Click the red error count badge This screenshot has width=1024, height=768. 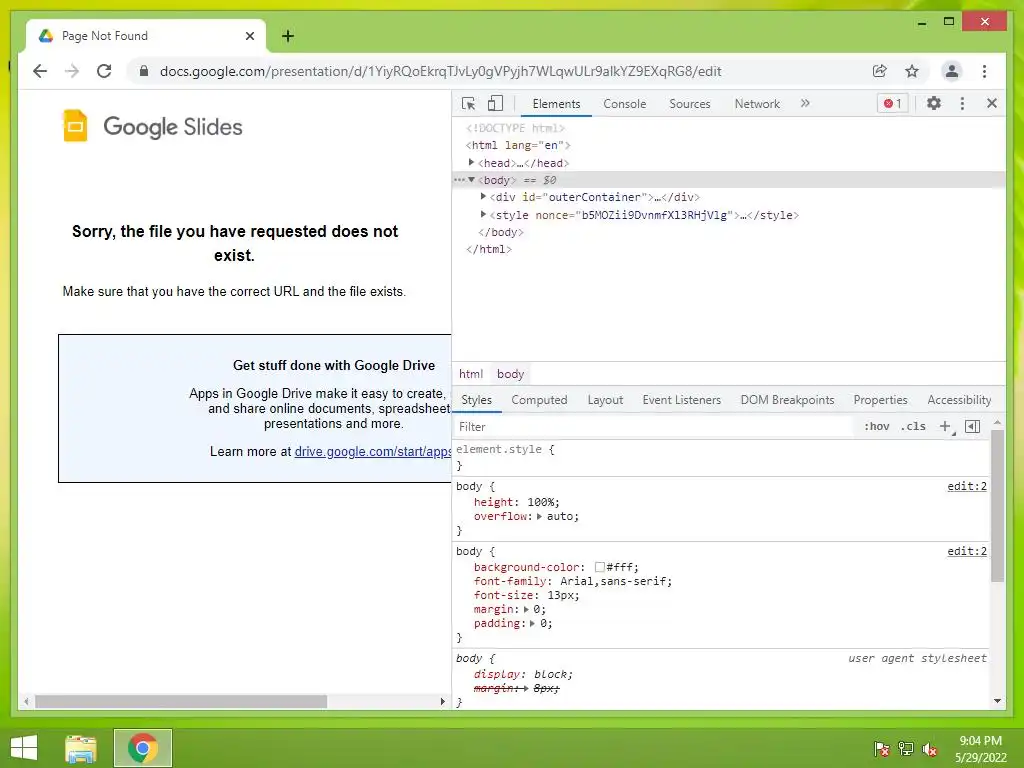[x=893, y=103]
